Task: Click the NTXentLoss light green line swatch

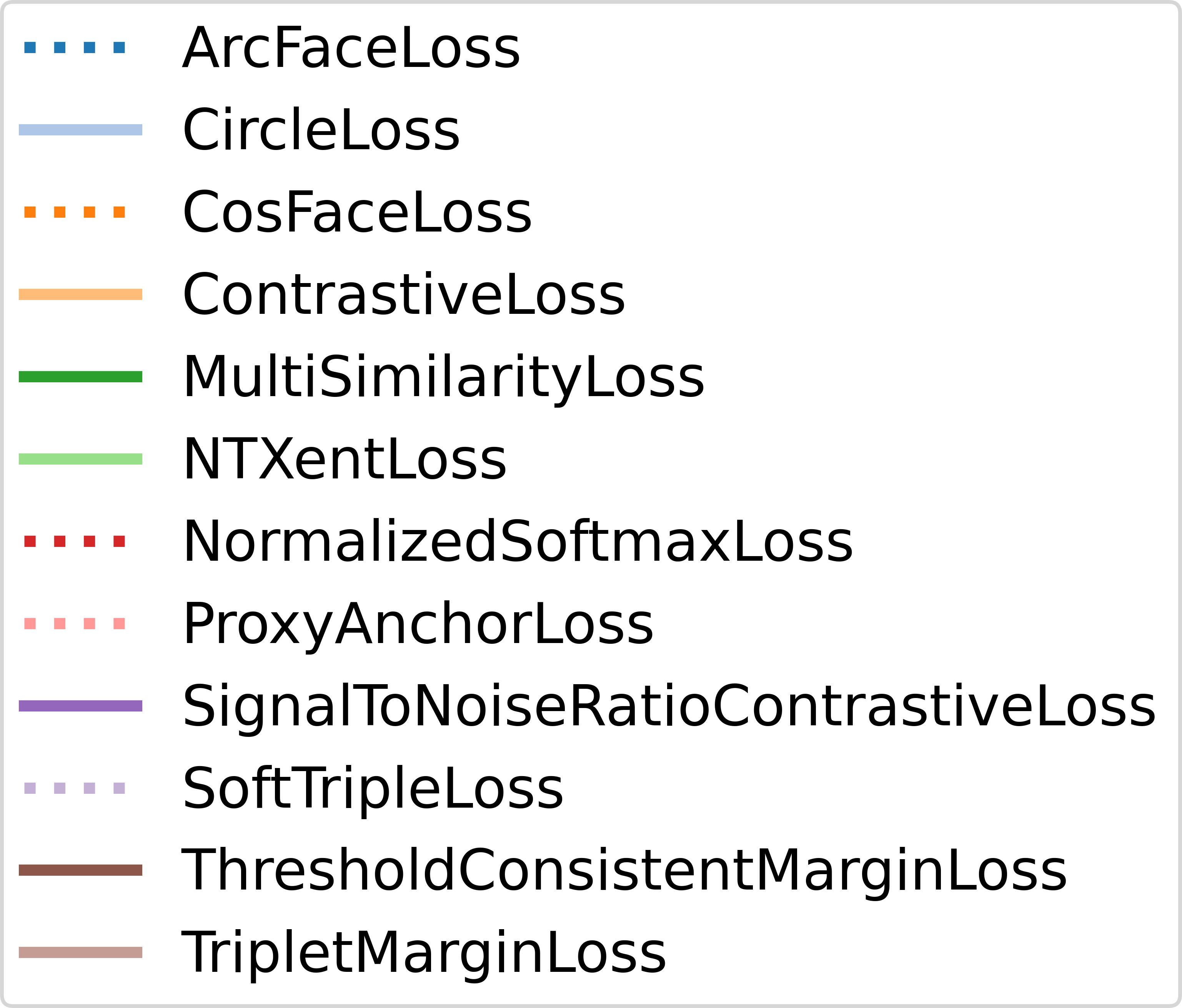Action: click(80, 459)
